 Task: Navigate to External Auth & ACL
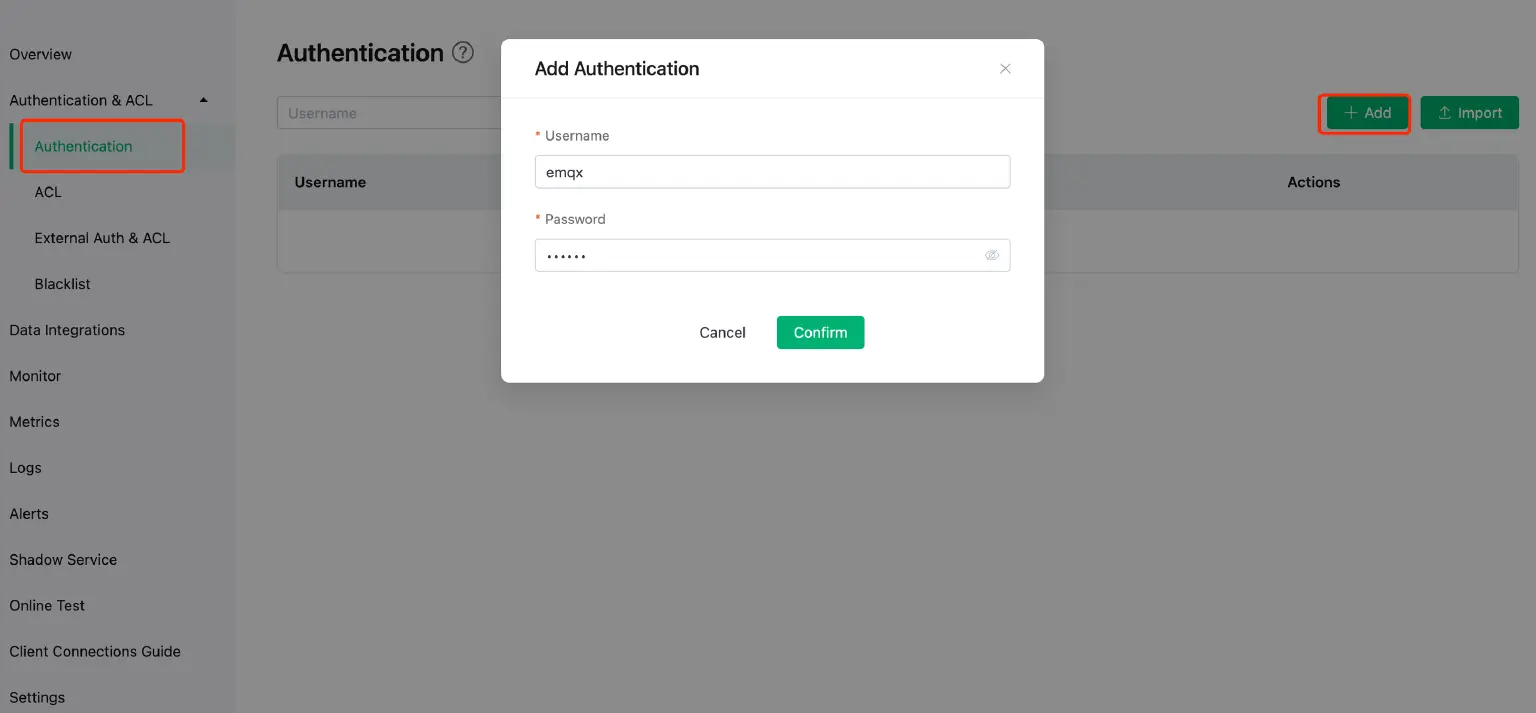(x=103, y=238)
